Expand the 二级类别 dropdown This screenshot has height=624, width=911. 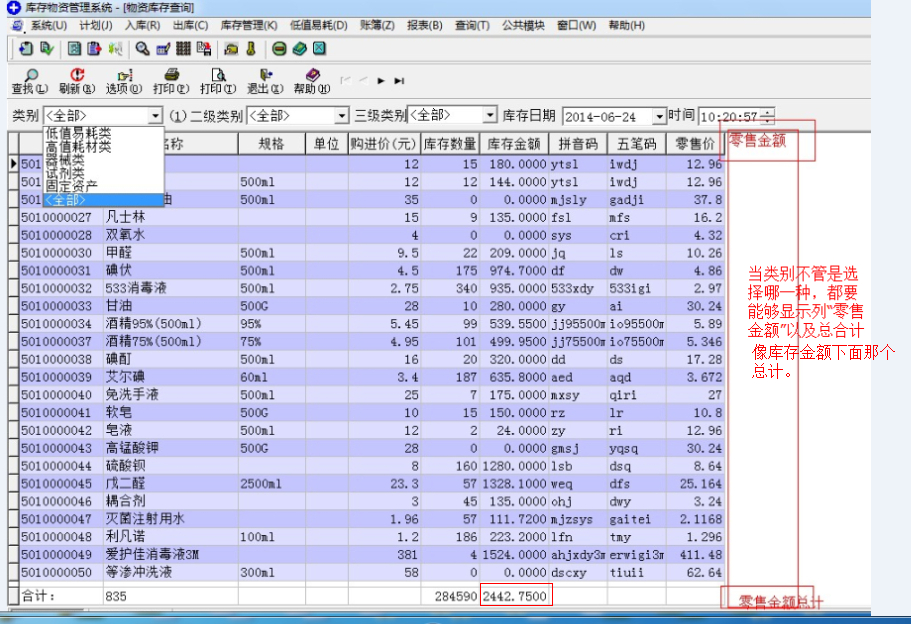342,116
